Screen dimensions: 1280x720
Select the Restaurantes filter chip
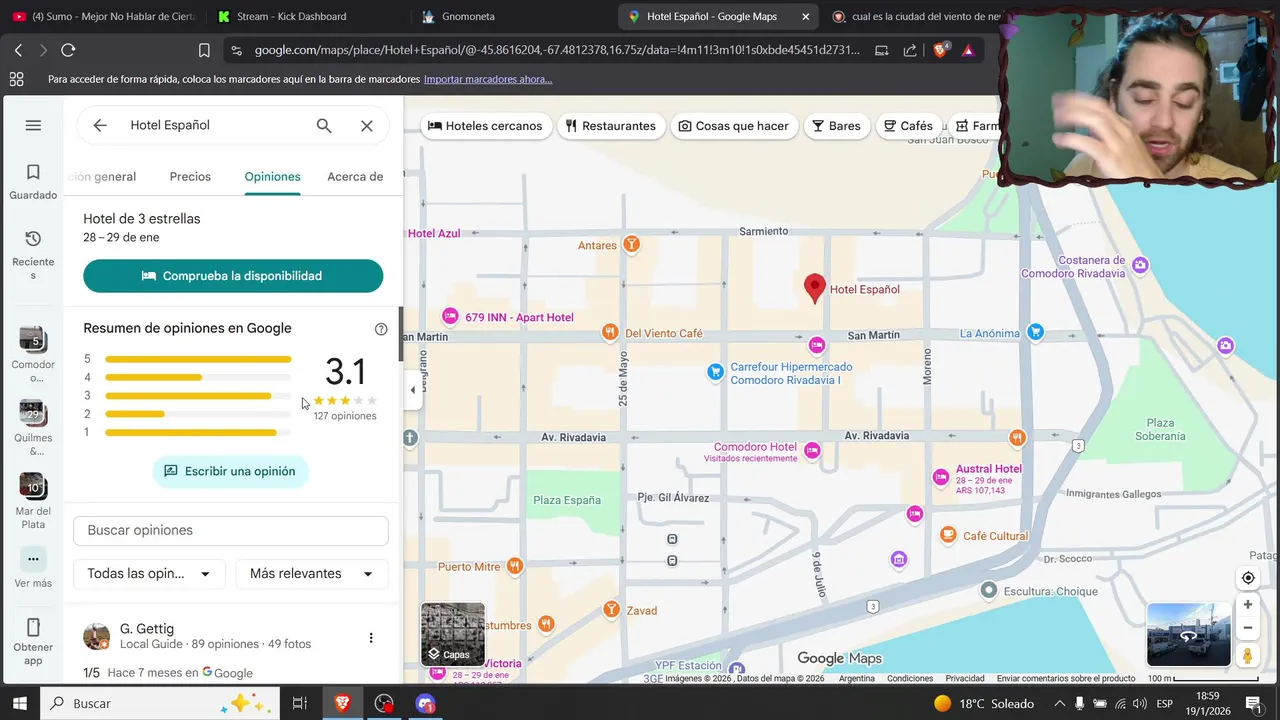[x=610, y=126]
